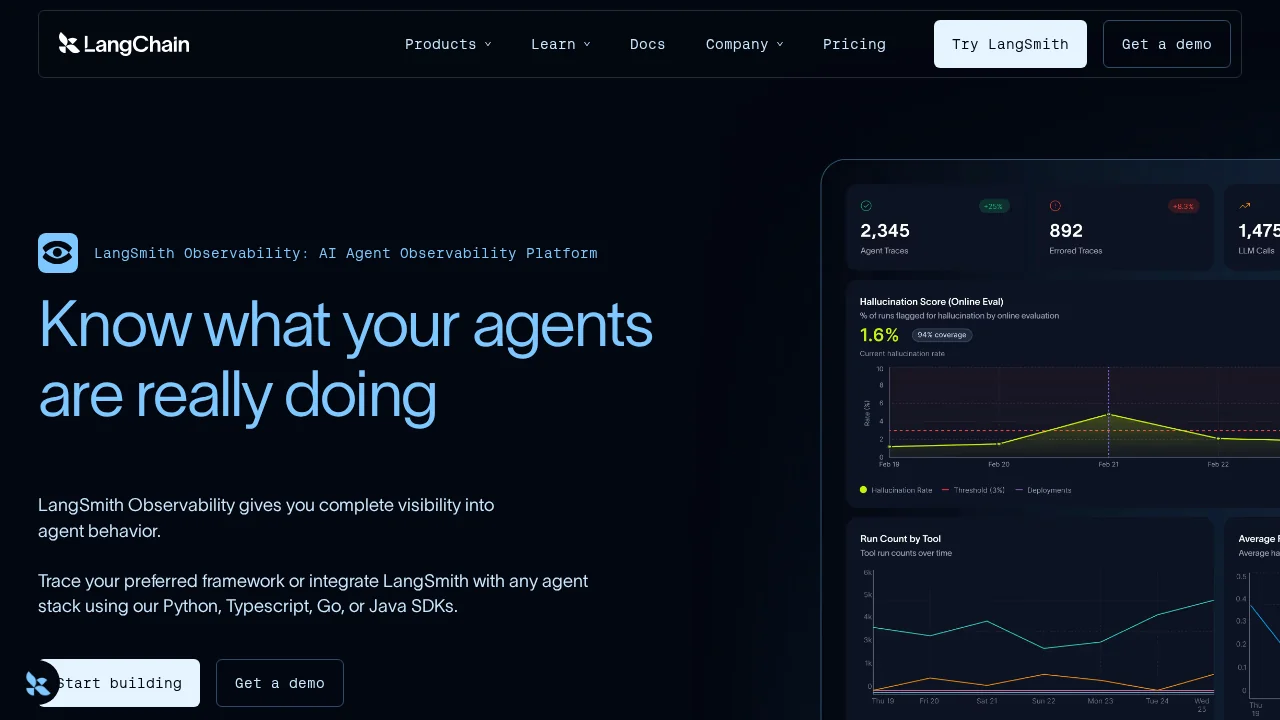Image resolution: width=1280 pixels, height=720 pixels.
Task: Open the Pricing page
Action: [x=854, y=44]
